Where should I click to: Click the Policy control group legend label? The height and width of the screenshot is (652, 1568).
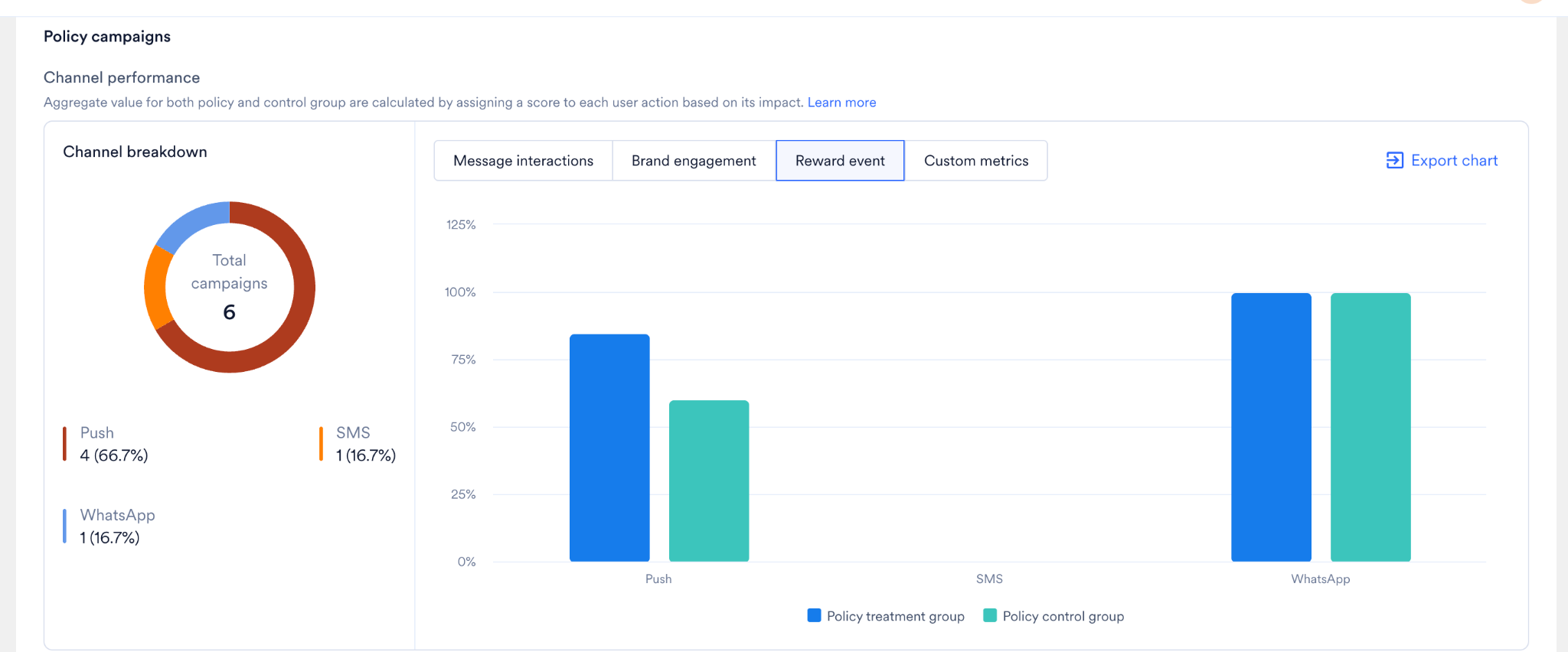[1063, 616]
